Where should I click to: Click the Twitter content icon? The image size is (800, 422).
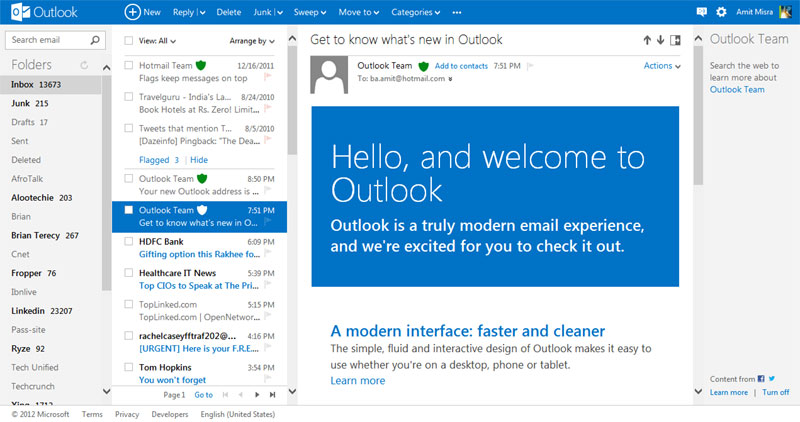(772, 379)
